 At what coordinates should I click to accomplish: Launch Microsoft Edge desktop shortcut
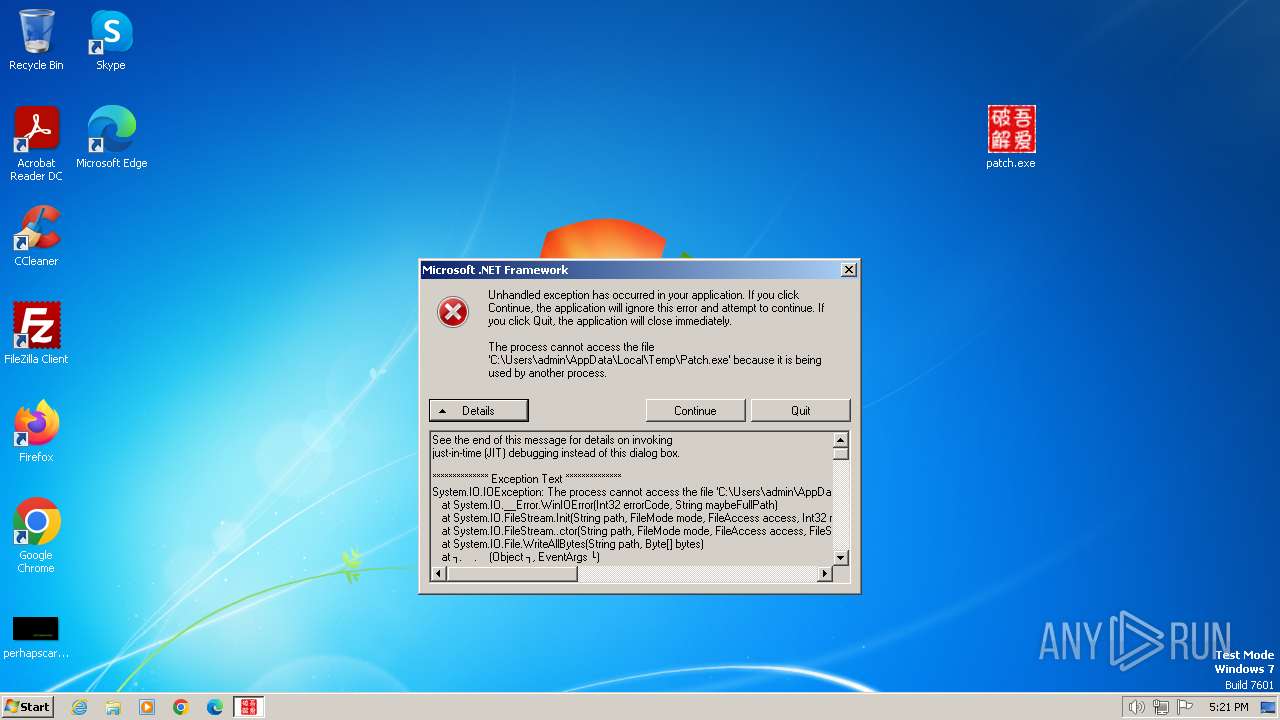pos(111,138)
